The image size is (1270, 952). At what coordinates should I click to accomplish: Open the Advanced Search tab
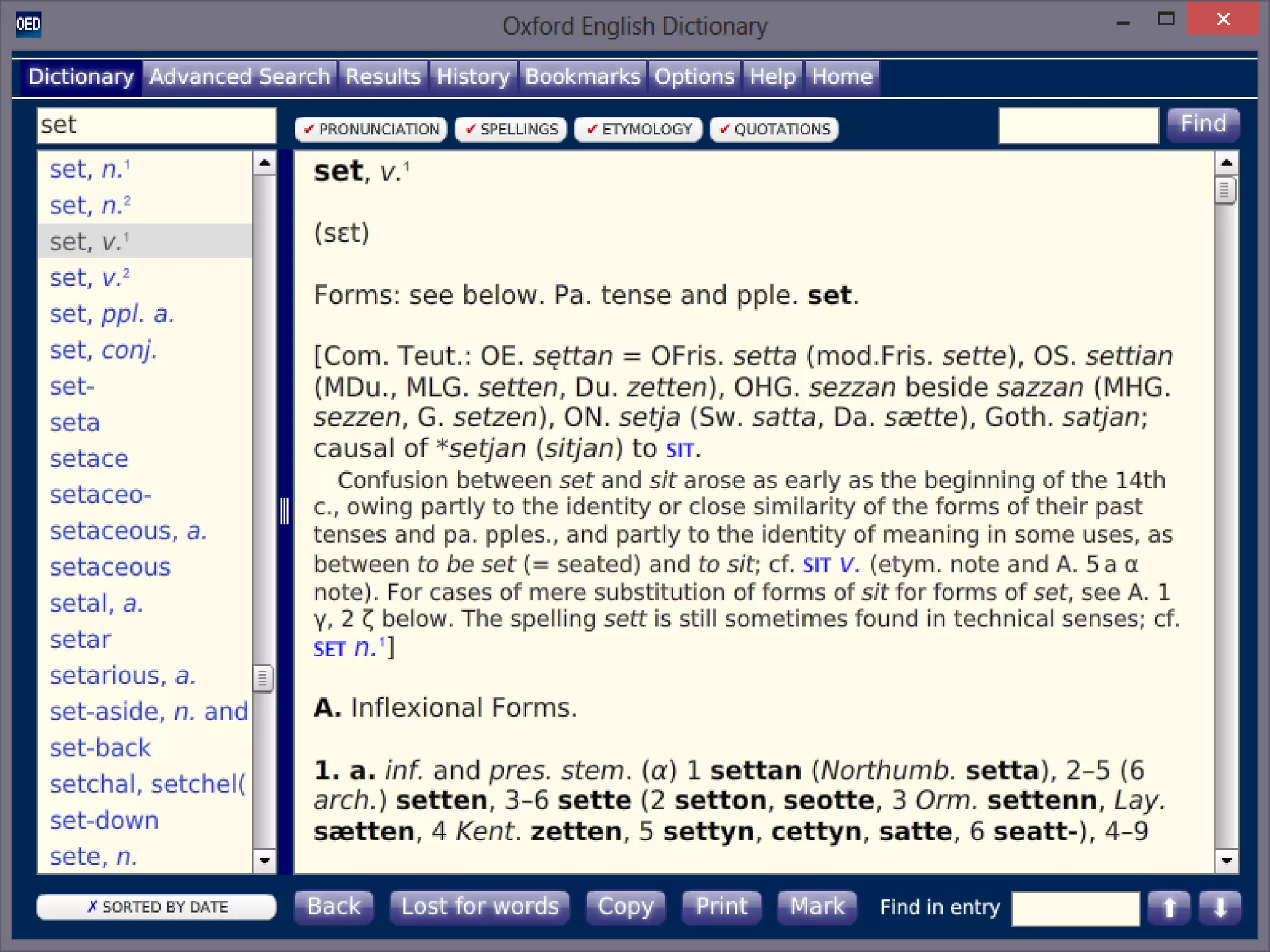tap(239, 77)
